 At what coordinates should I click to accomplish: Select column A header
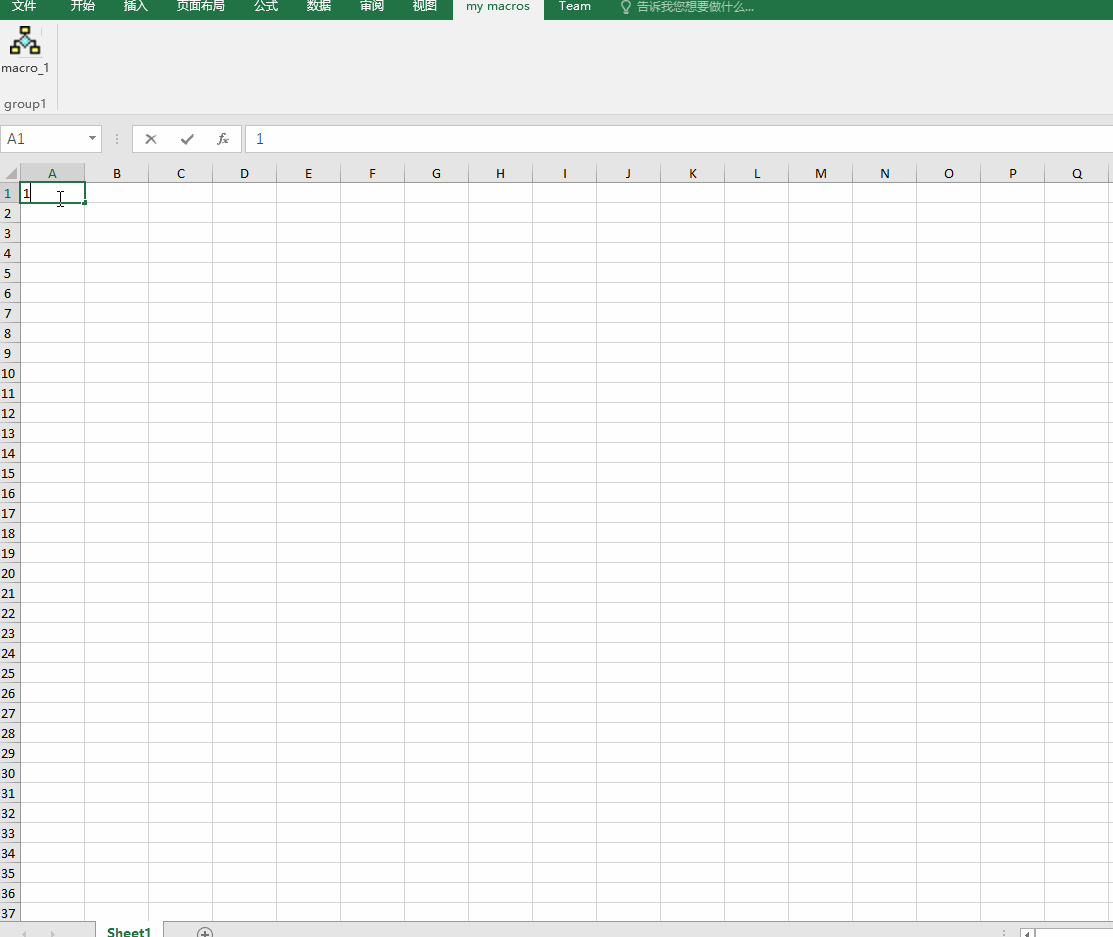[53, 173]
